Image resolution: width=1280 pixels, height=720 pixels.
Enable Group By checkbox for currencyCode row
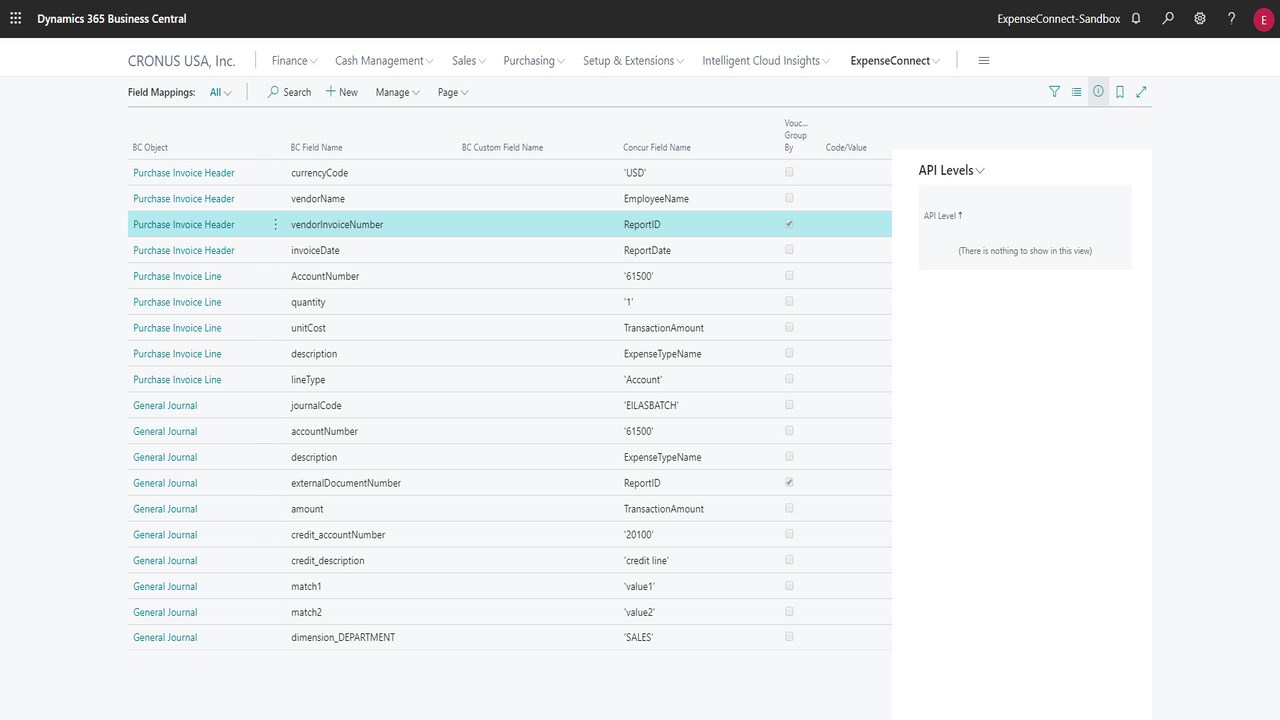(789, 172)
